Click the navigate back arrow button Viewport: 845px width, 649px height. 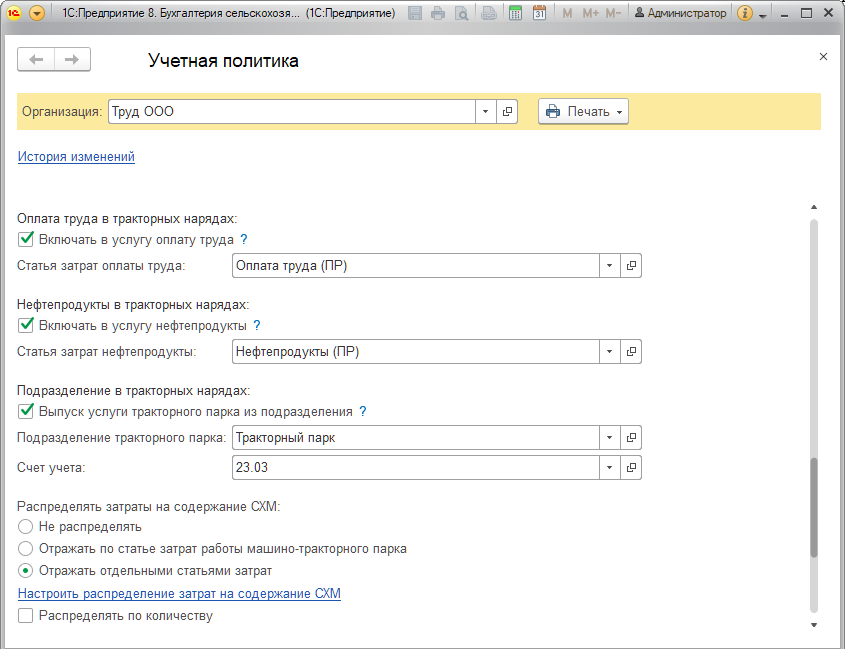[36, 59]
